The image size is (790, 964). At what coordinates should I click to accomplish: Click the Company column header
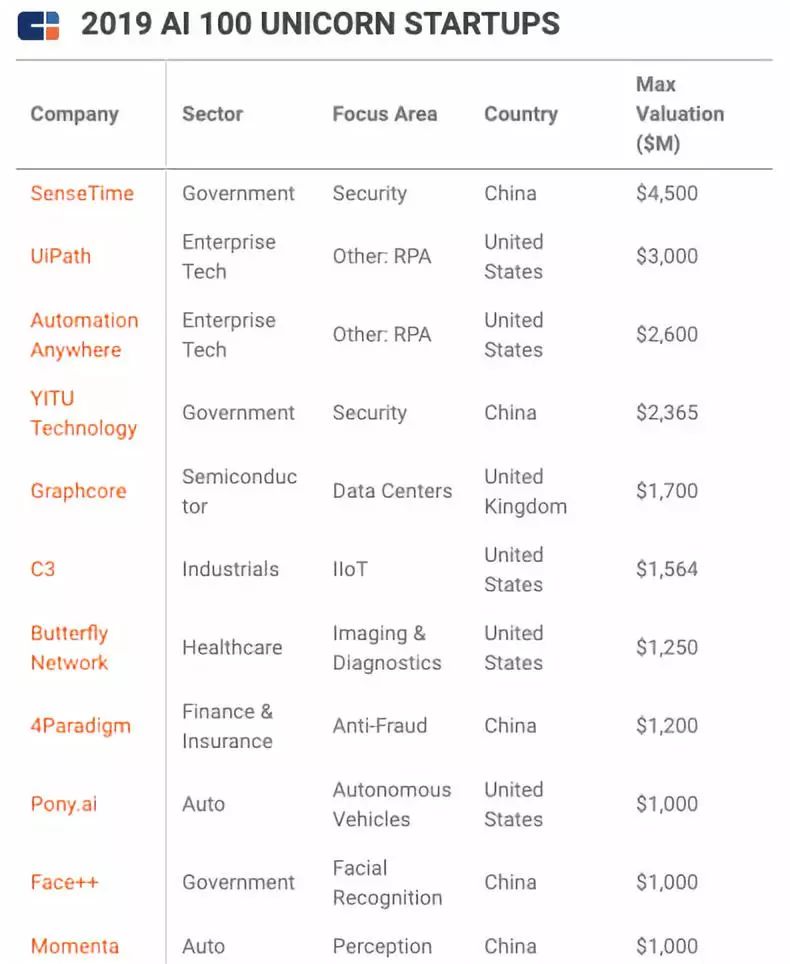click(74, 114)
